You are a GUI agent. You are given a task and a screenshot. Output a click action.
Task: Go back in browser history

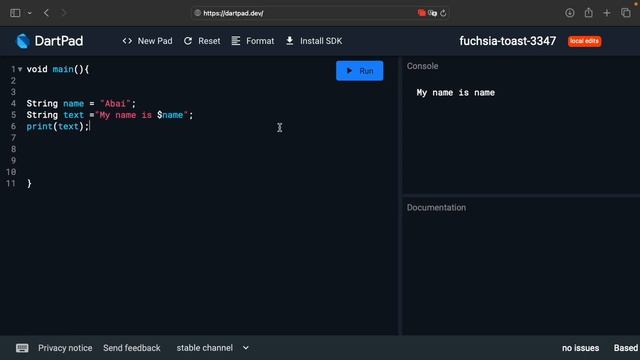tap(46, 13)
